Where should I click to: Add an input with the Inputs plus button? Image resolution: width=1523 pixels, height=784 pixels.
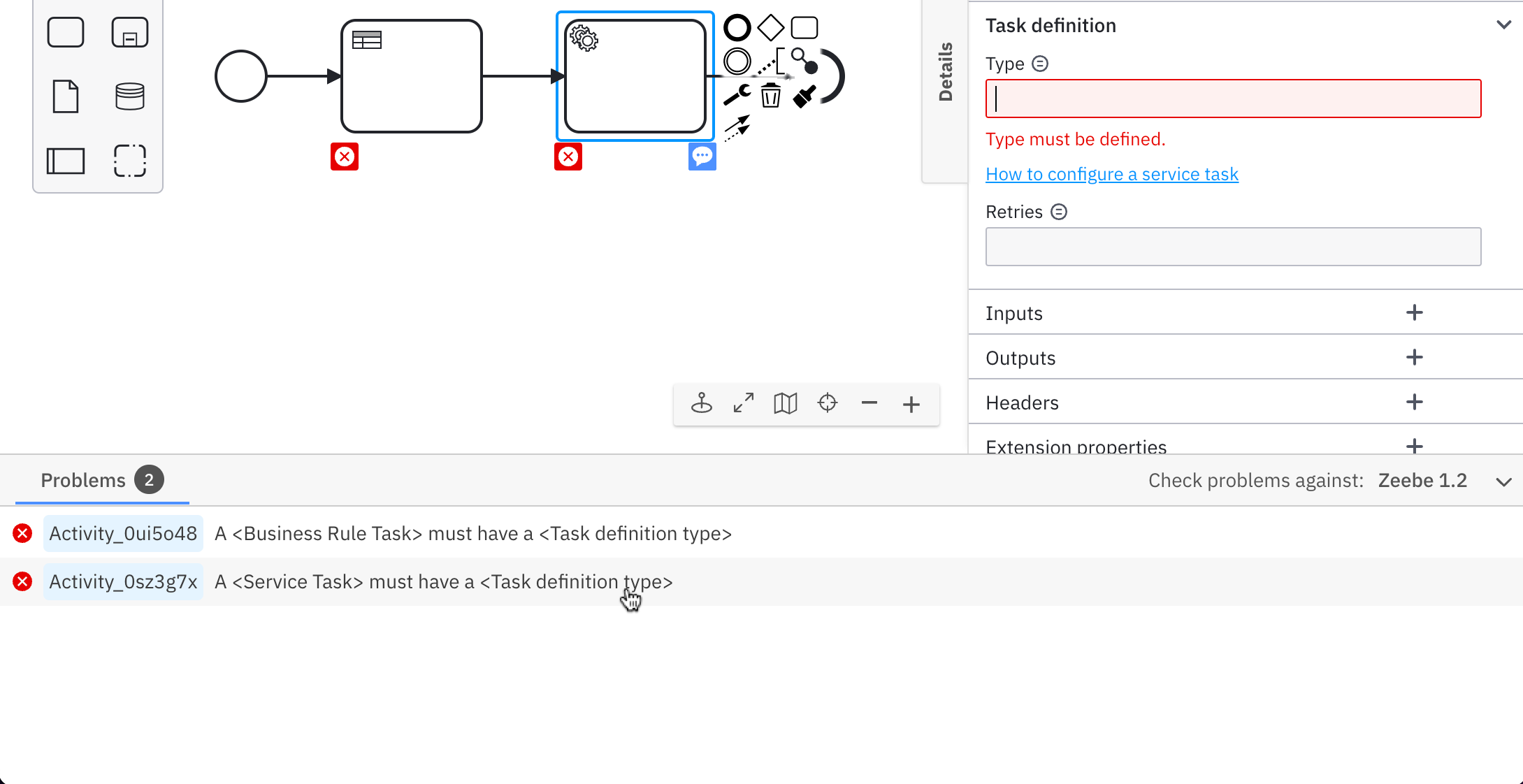(1414, 312)
